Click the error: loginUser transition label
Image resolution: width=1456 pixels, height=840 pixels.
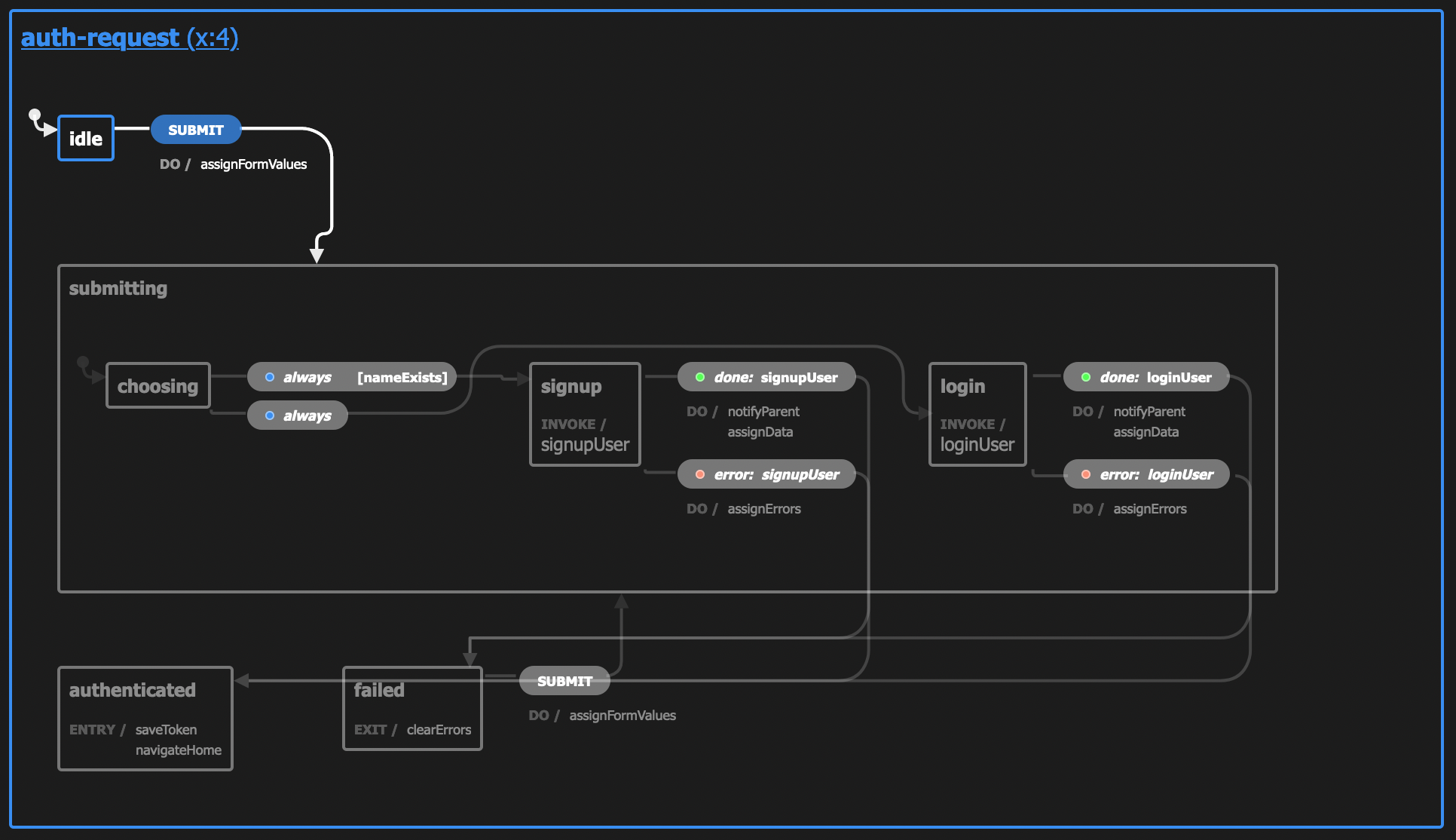click(1156, 474)
